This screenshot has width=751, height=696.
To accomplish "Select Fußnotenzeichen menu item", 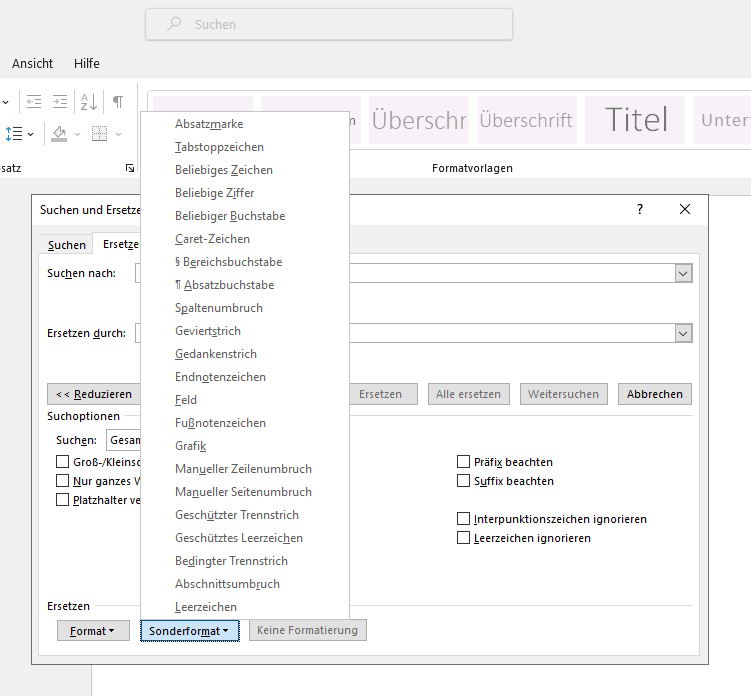I will coord(245,423).
